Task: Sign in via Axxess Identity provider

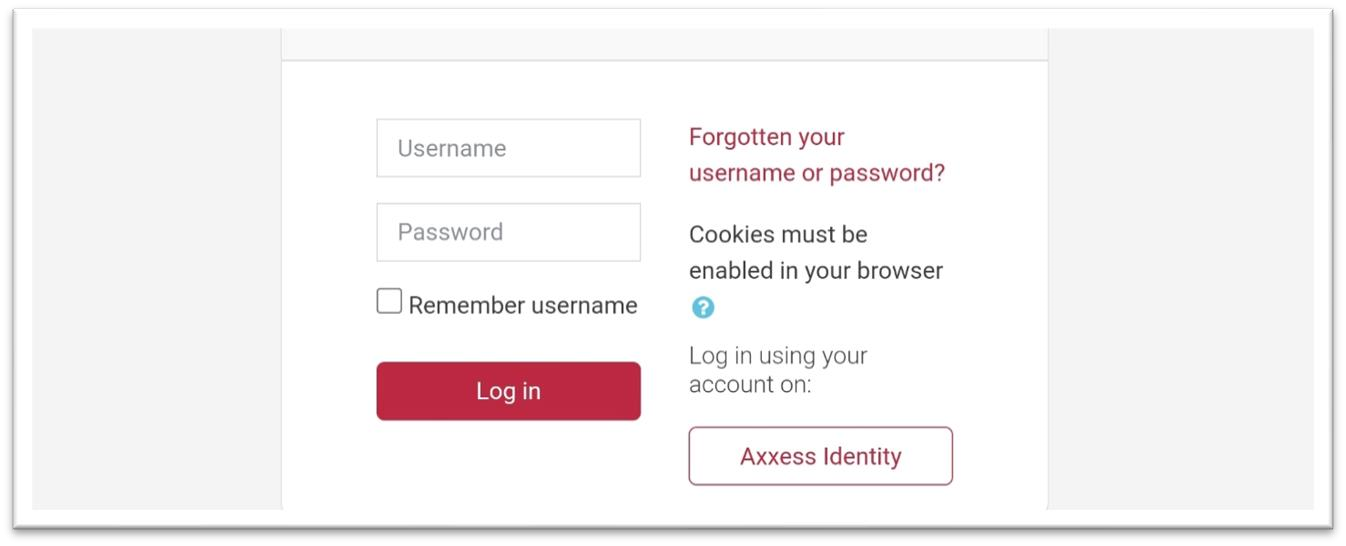Action: click(820, 456)
